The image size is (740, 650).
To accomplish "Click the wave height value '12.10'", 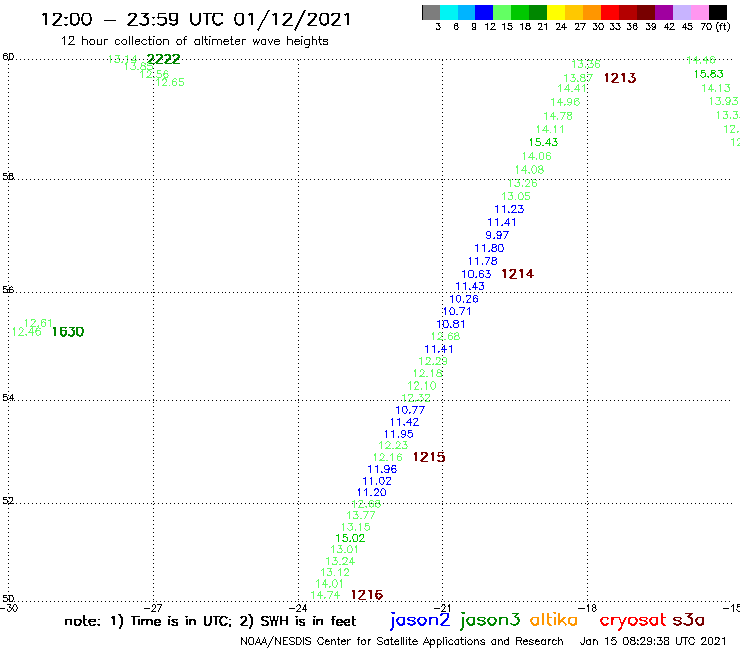I will pyautogui.click(x=422, y=386).
